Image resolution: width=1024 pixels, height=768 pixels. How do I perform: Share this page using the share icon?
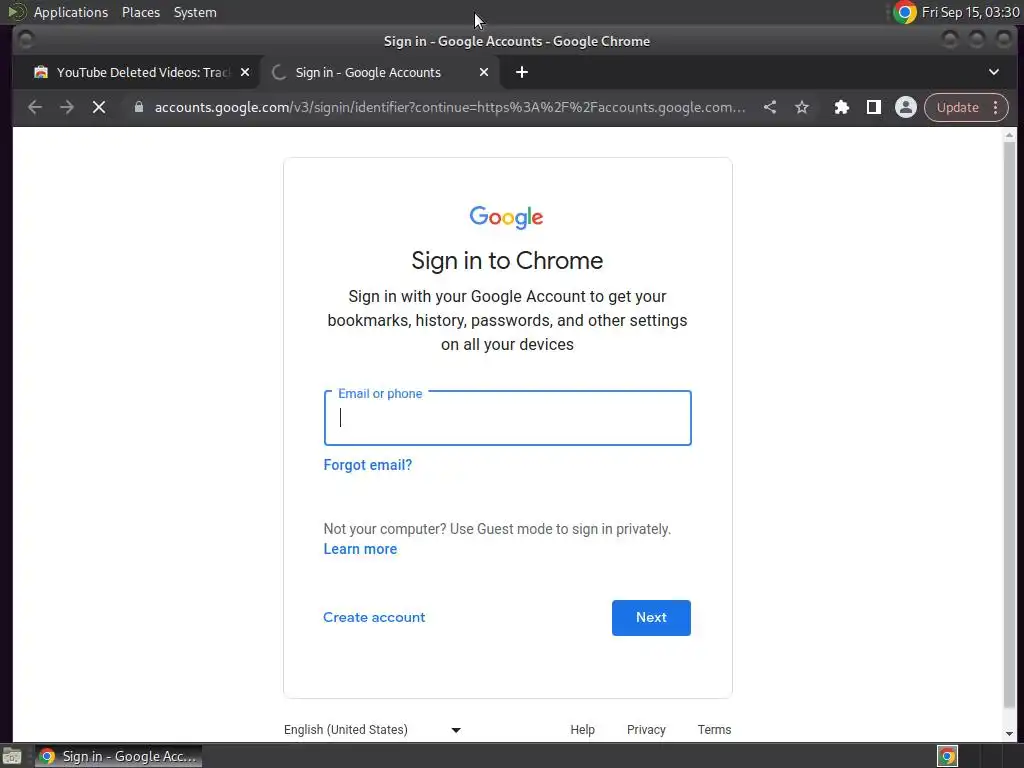(770, 107)
